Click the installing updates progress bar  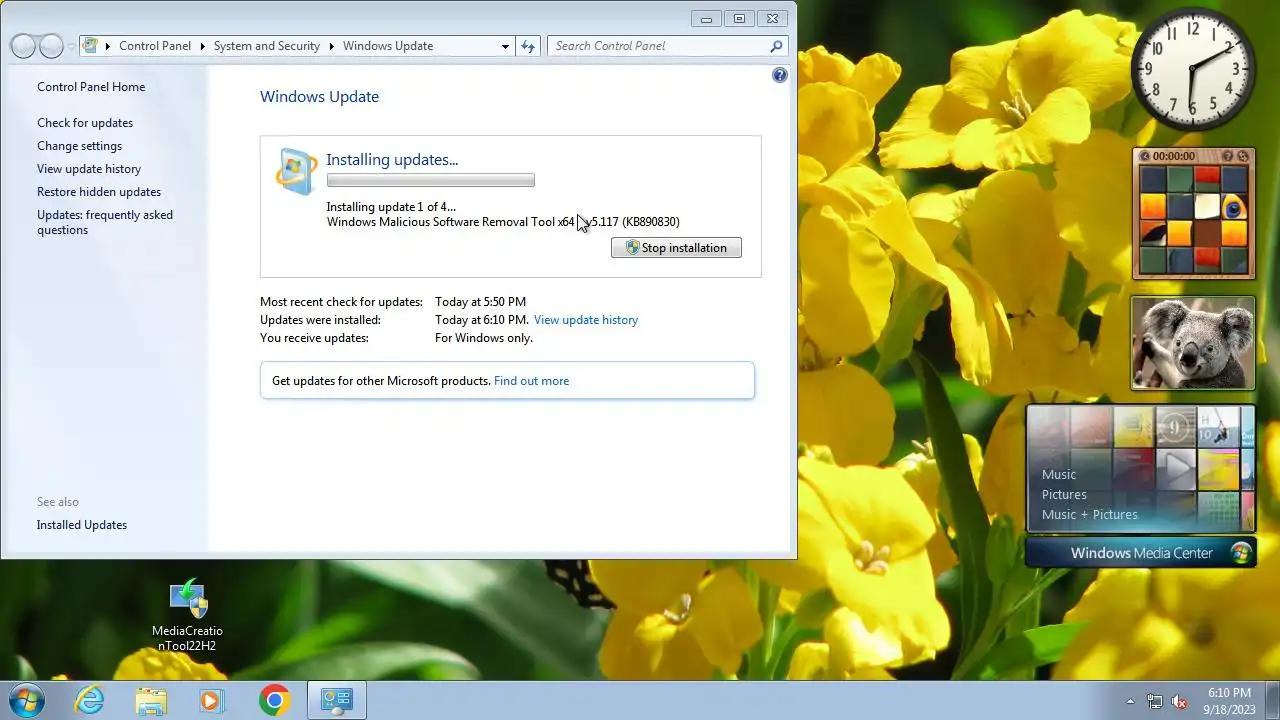[431, 181]
